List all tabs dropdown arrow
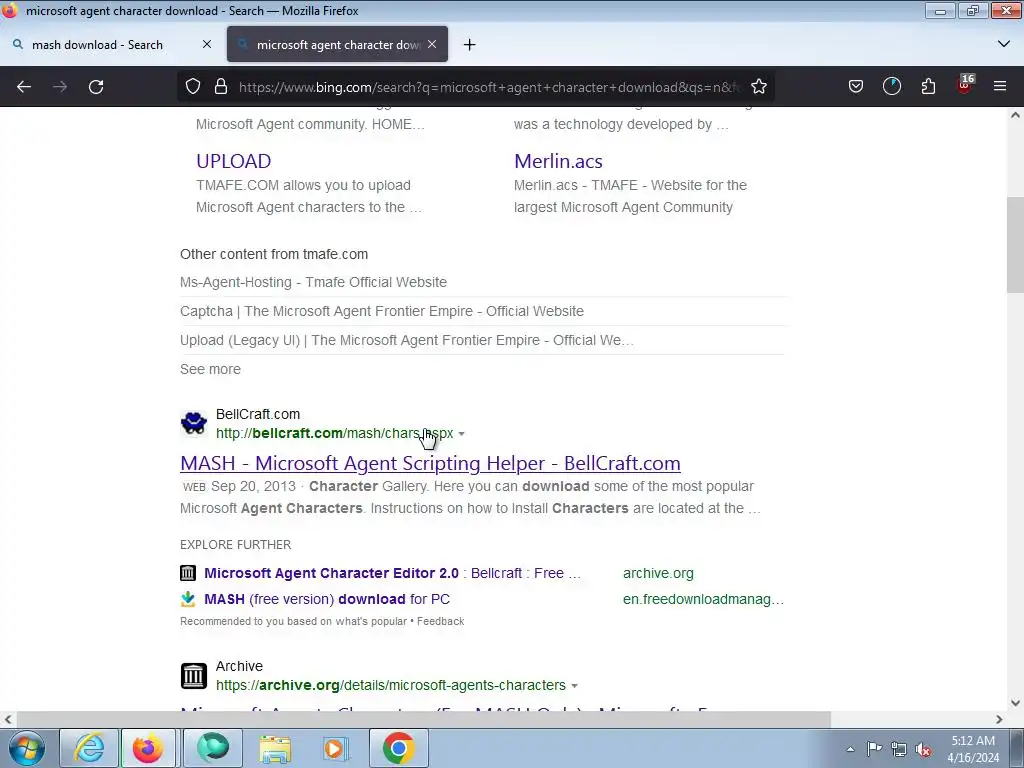The height and width of the screenshot is (768, 1024). pos(1004,44)
